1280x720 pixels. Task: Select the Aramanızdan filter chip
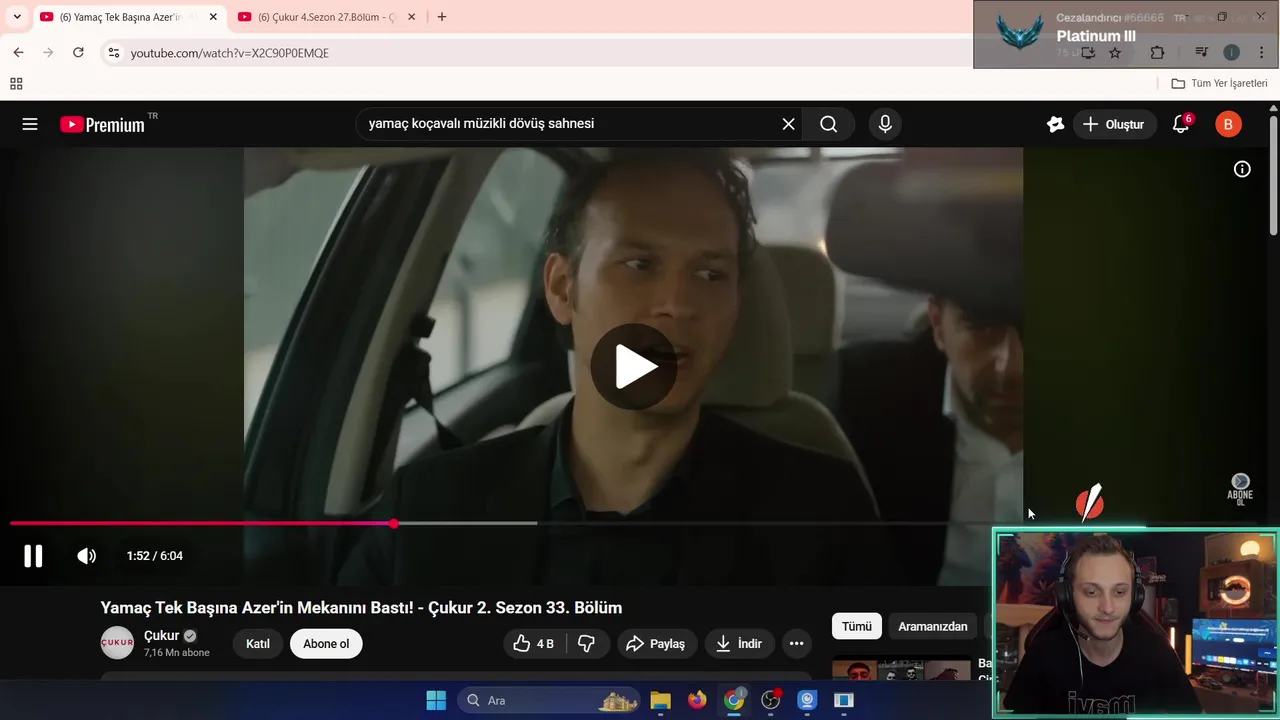click(933, 626)
